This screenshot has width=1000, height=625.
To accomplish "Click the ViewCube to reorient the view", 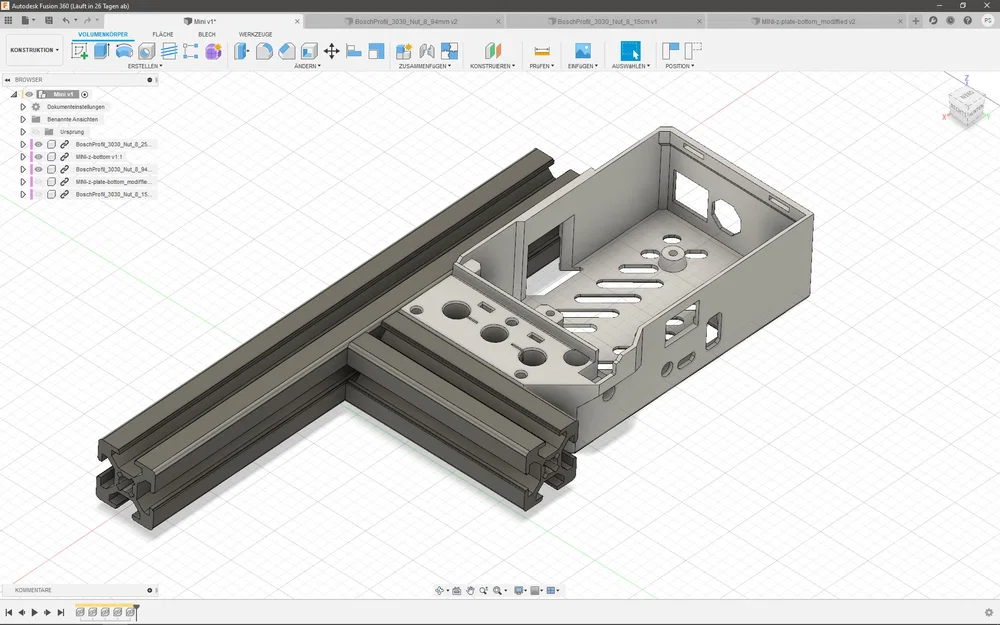I will point(967,105).
